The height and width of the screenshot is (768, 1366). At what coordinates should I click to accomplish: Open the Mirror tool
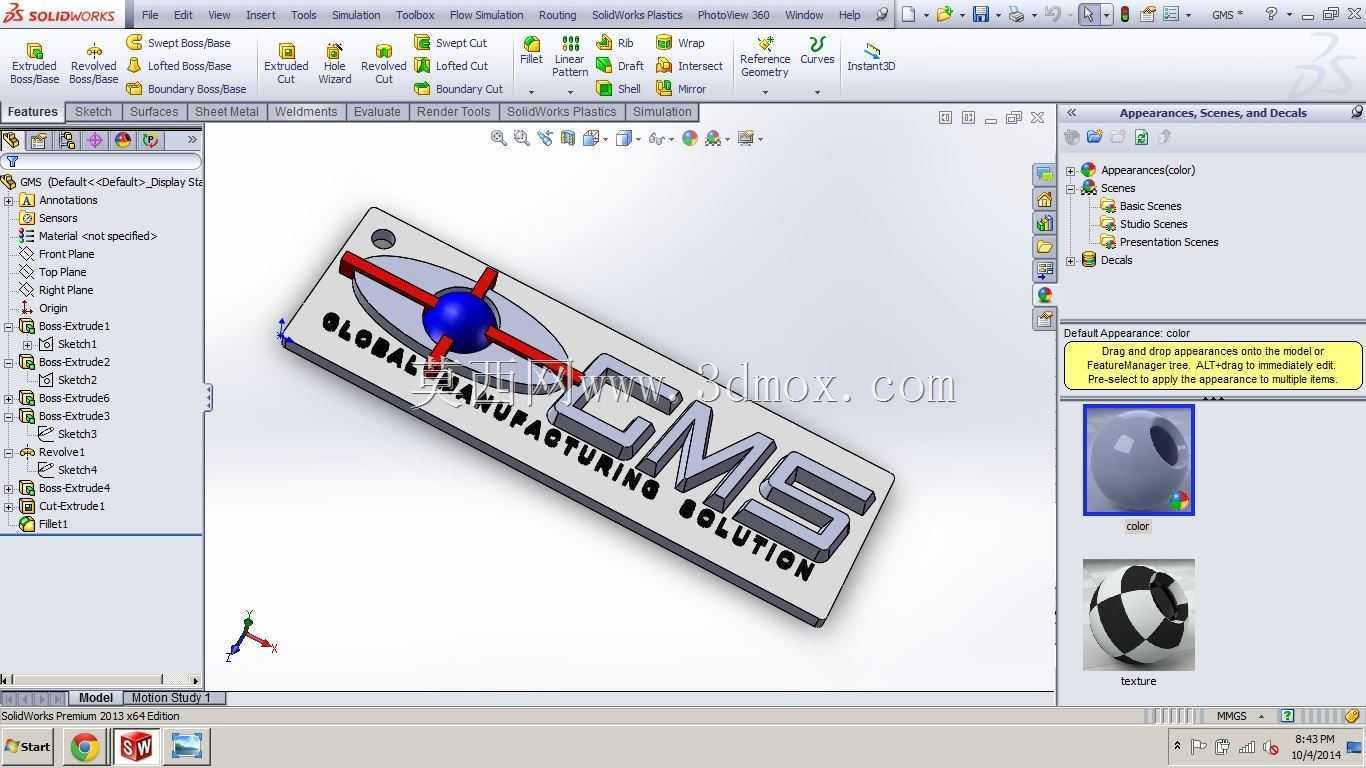[x=680, y=89]
